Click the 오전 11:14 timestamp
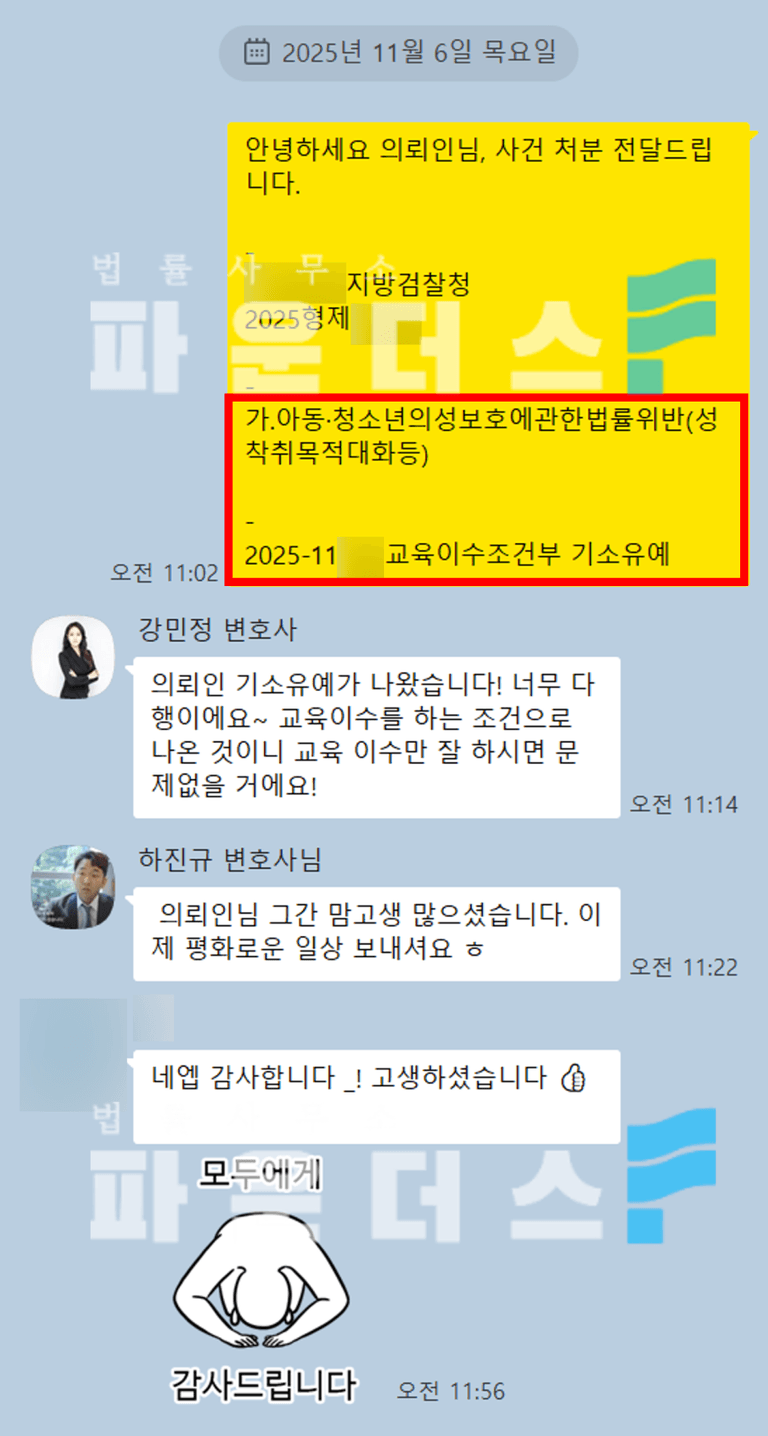 click(683, 803)
